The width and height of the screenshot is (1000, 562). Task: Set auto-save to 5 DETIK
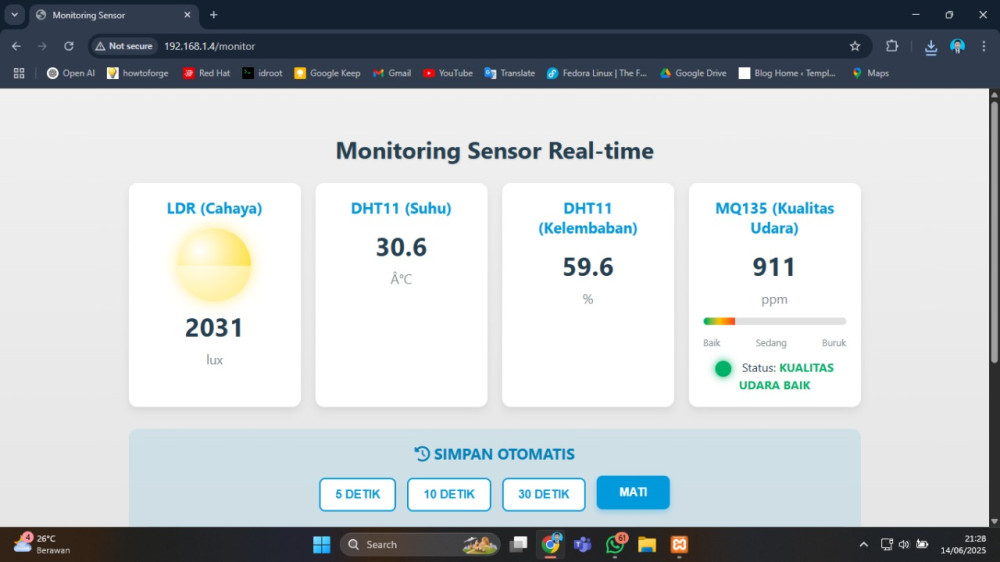[357, 494]
